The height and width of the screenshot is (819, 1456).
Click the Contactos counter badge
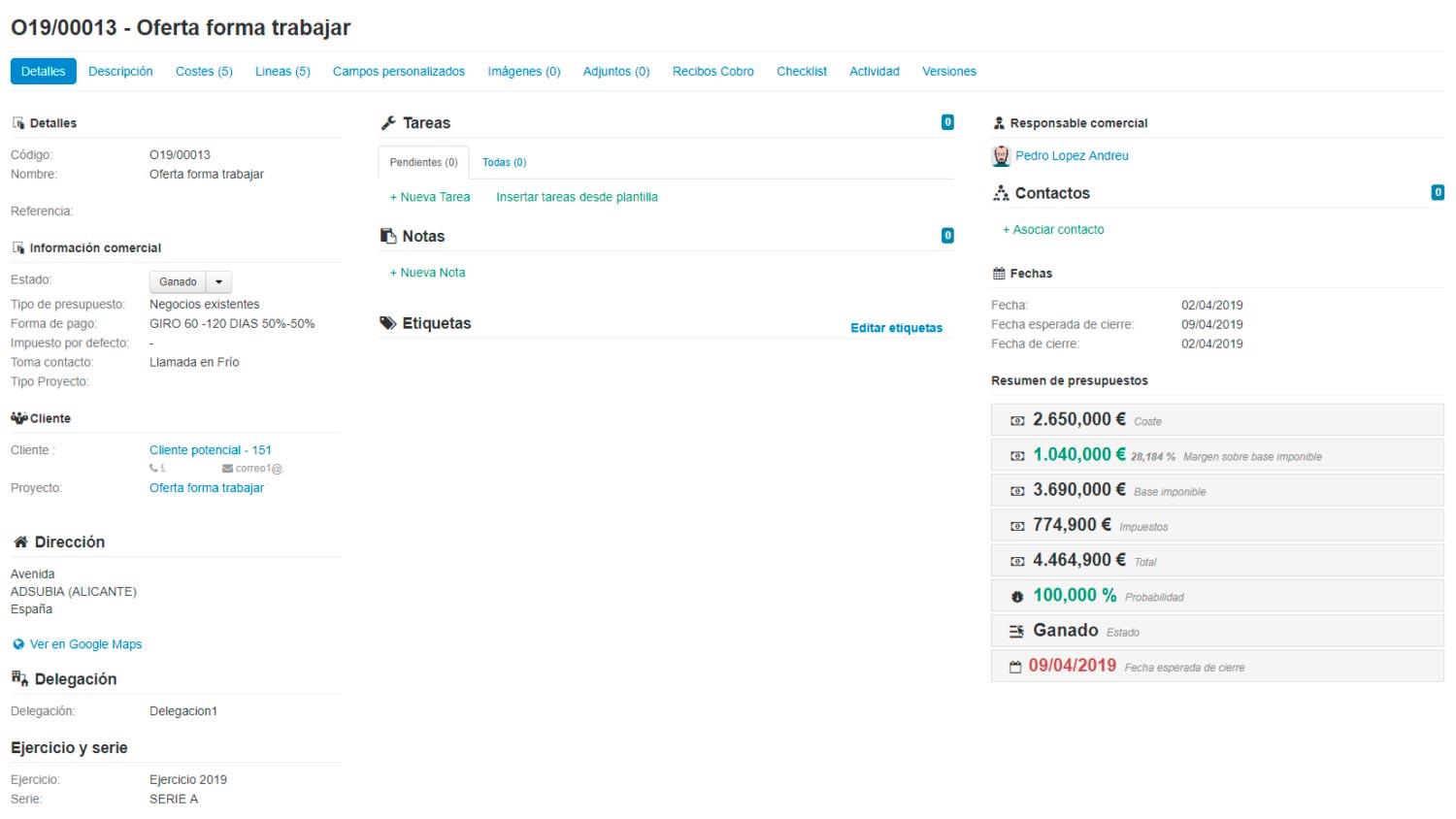[x=1438, y=193]
